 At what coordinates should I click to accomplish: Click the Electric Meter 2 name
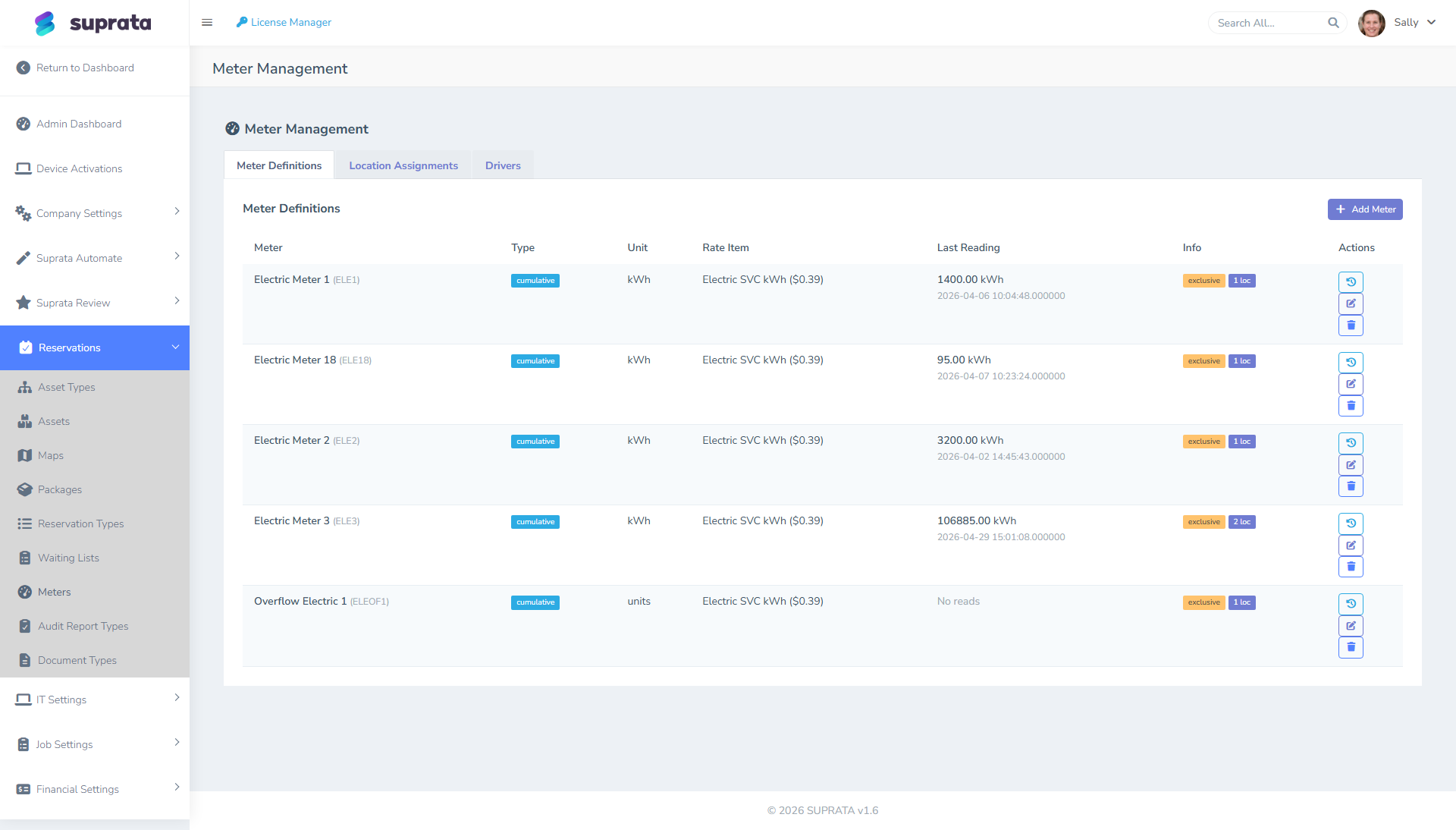point(292,440)
